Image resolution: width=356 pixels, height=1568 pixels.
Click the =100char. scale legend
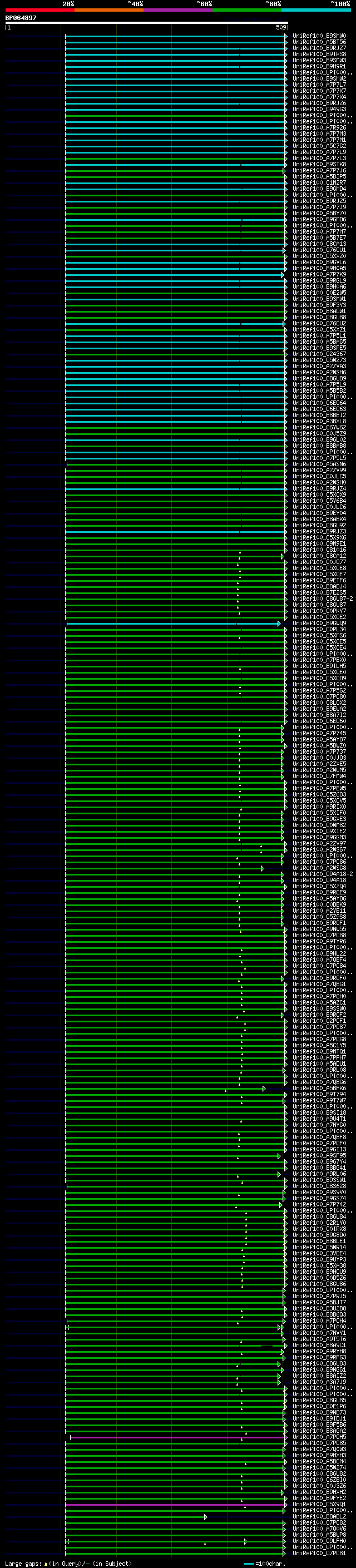pyautogui.click(x=265, y=1564)
